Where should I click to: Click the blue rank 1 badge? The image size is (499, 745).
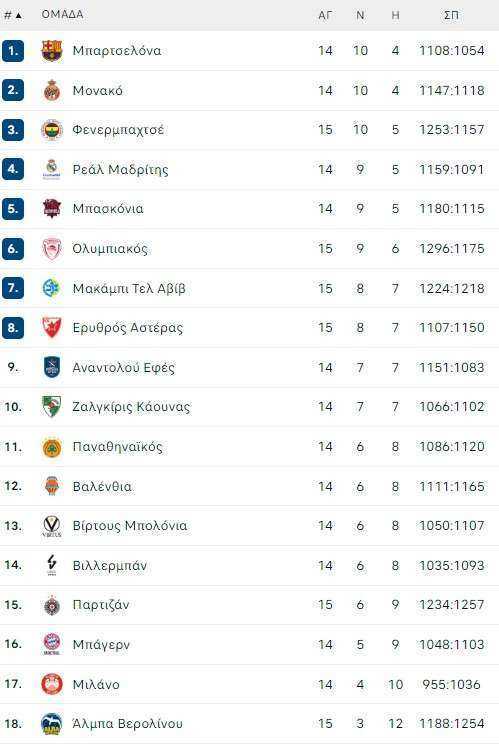click(13, 50)
